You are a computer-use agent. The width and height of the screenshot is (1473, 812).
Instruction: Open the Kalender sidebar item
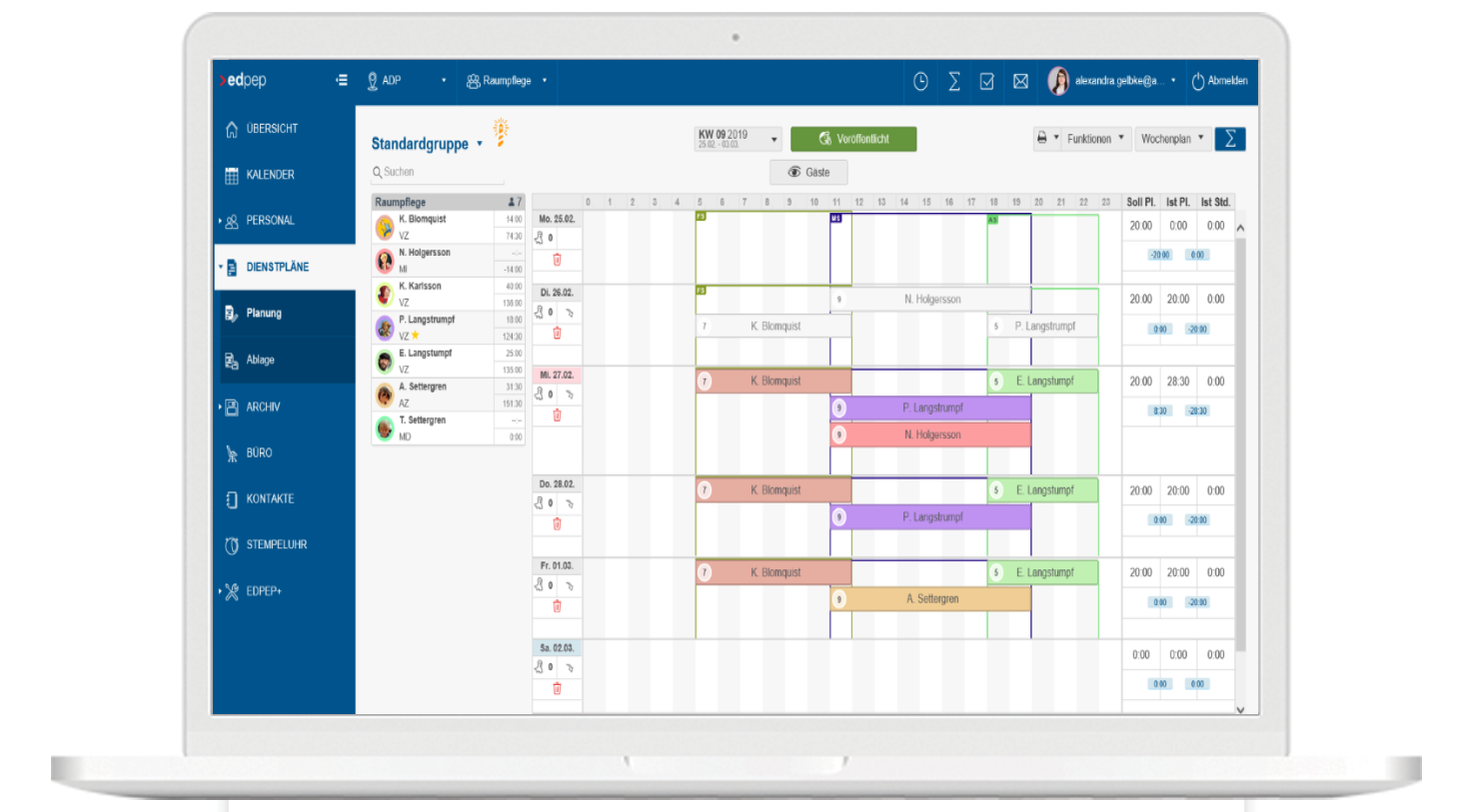[270, 175]
